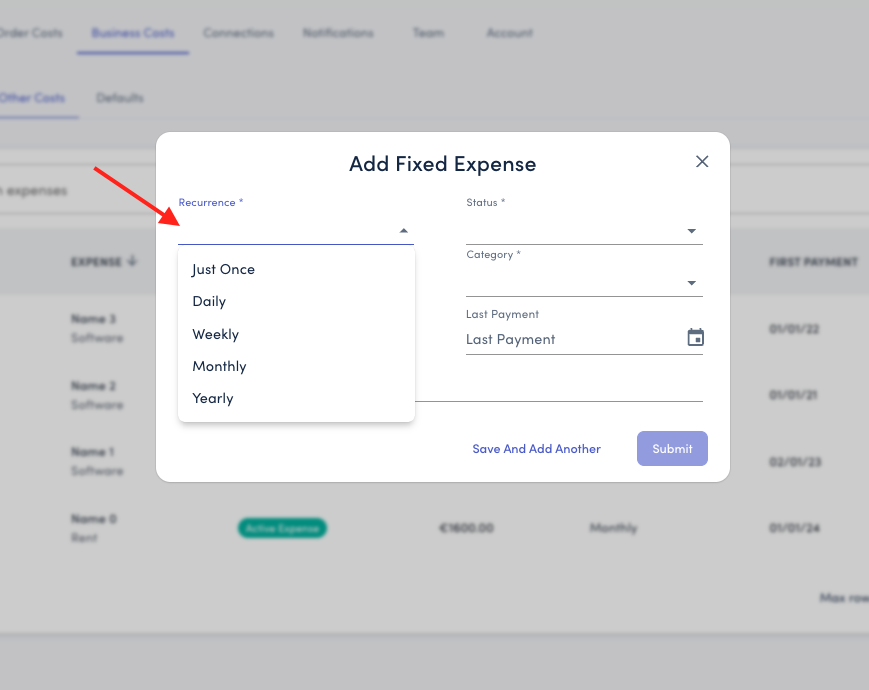Click the Submit button
This screenshot has width=869, height=690.
(672, 449)
